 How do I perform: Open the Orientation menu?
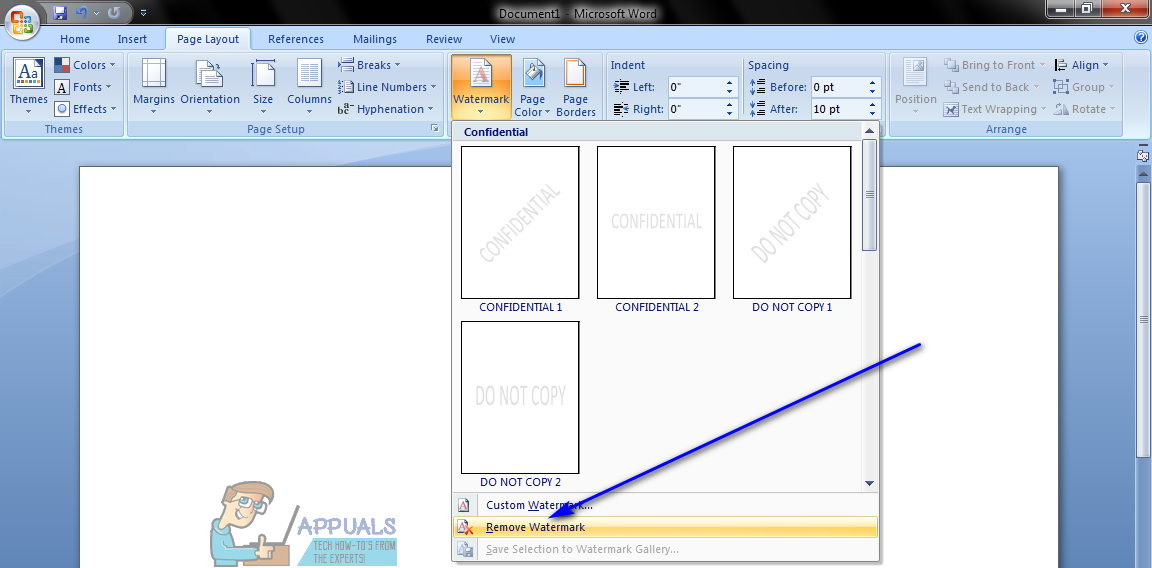[x=210, y=87]
